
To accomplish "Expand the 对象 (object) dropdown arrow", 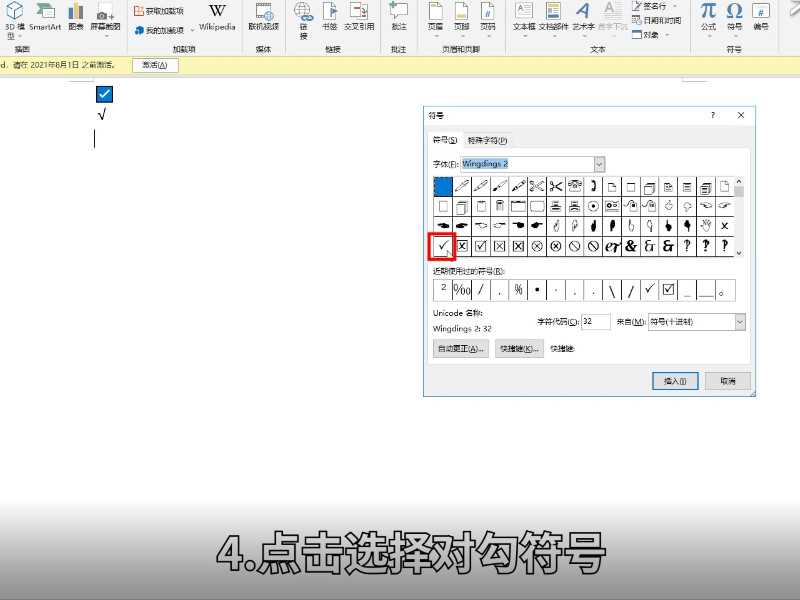I will pyautogui.click(x=665, y=34).
